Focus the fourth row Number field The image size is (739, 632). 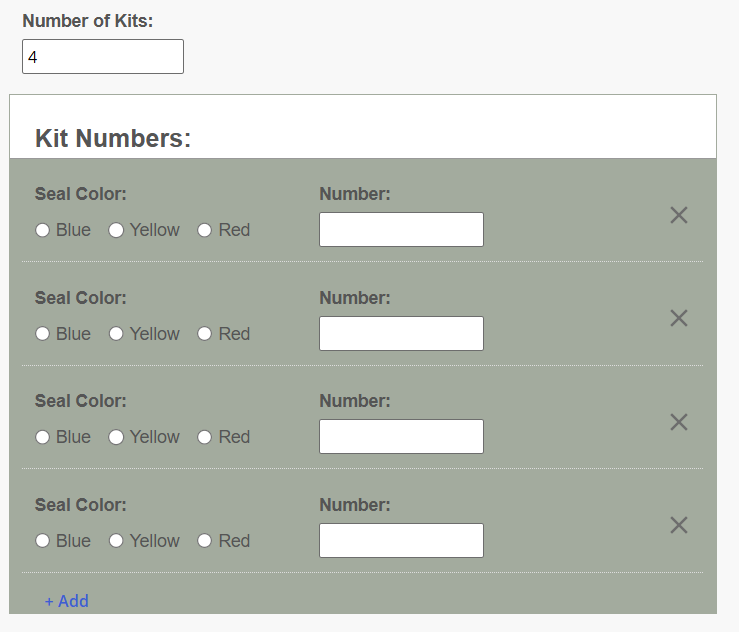402,540
